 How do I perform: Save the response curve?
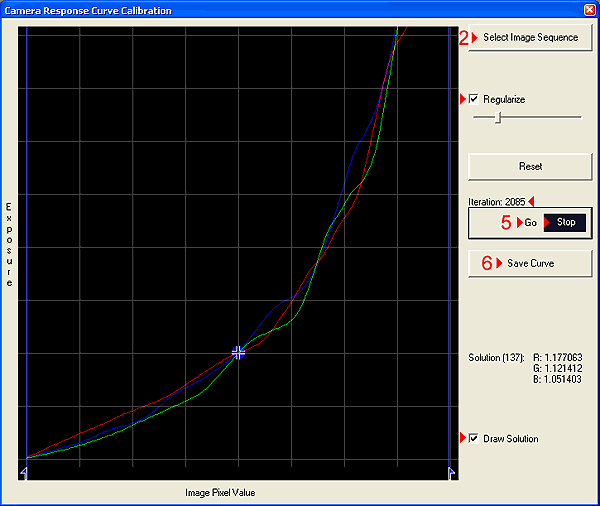click(530, 263)
